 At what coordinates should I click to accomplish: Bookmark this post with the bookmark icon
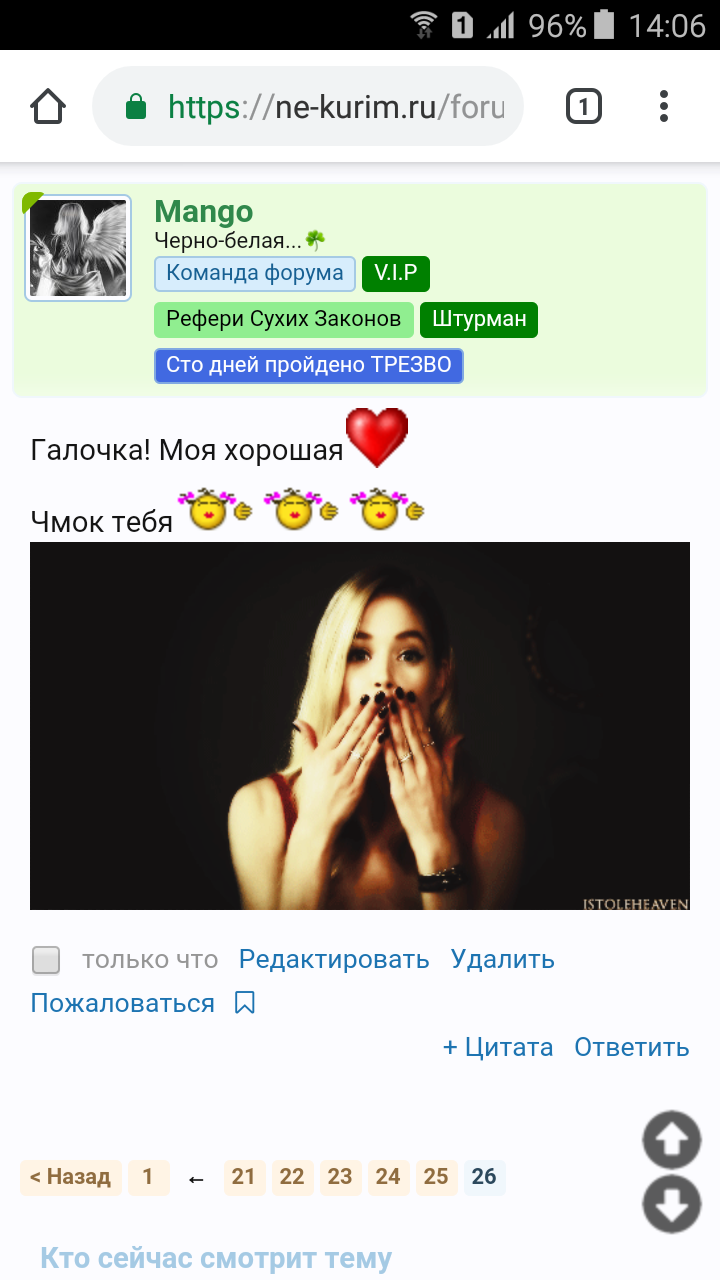point(245,1003)
